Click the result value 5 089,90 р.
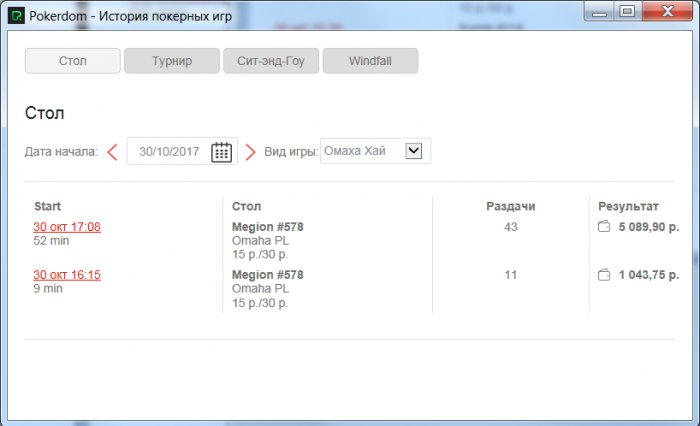Image resolution: width=700 pixels, height=426 pixels. (649, 227)
